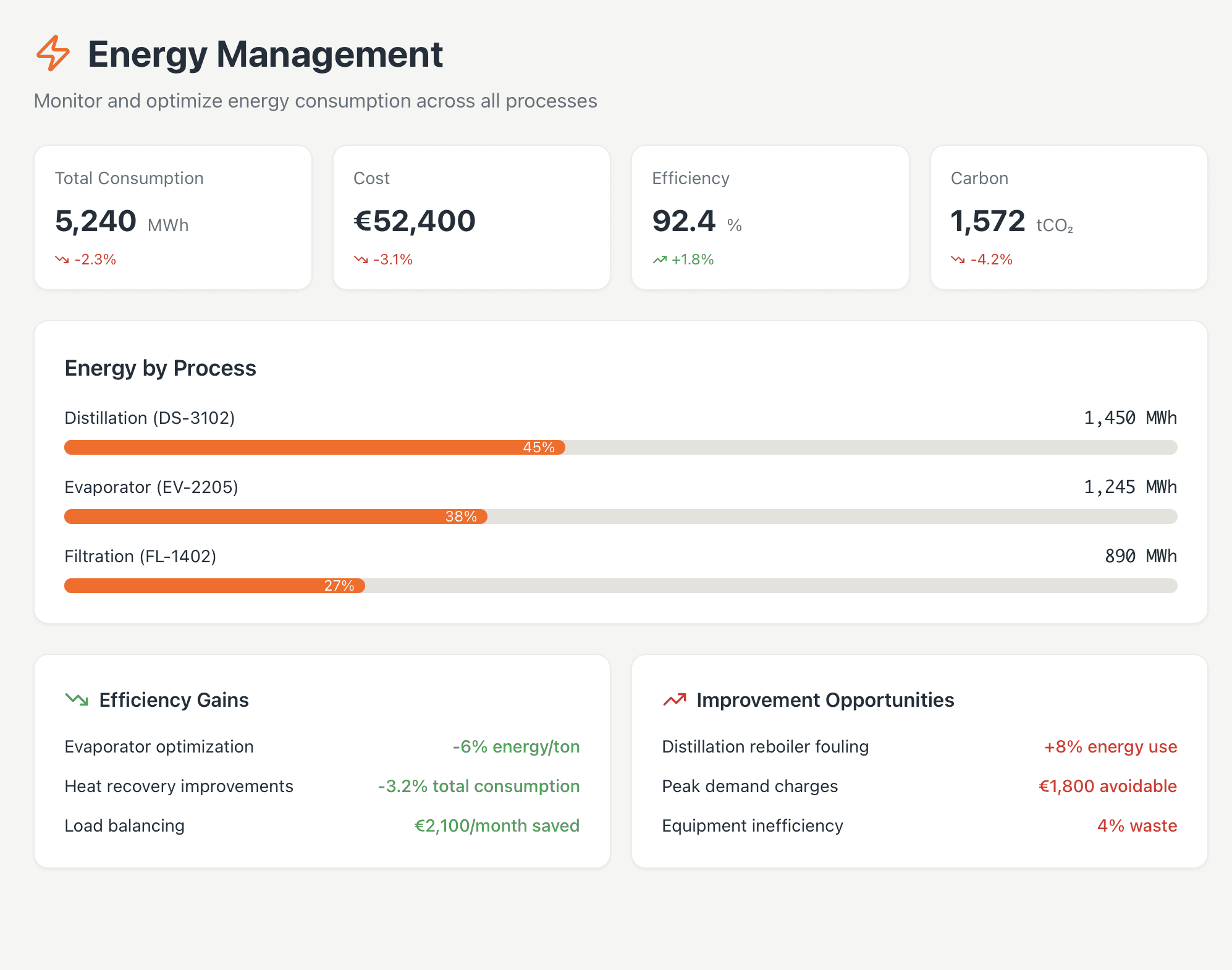The image size is (1232, 970).
Task: Select the Total Consumption 5,240 MWh card
Action: tap(173, 217)
